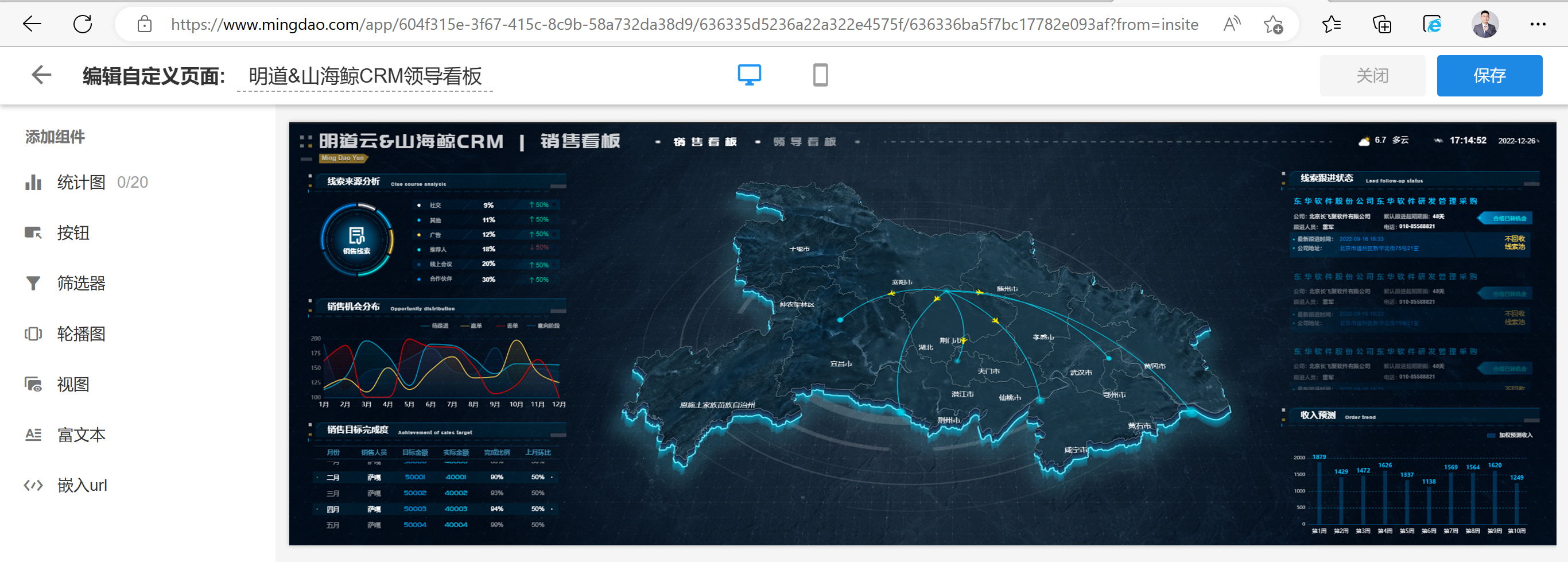Screen dimensions: 1568x562
Task: Toggle the 加权预测收入 bar chart legend
Action: tap(1509, 435)
